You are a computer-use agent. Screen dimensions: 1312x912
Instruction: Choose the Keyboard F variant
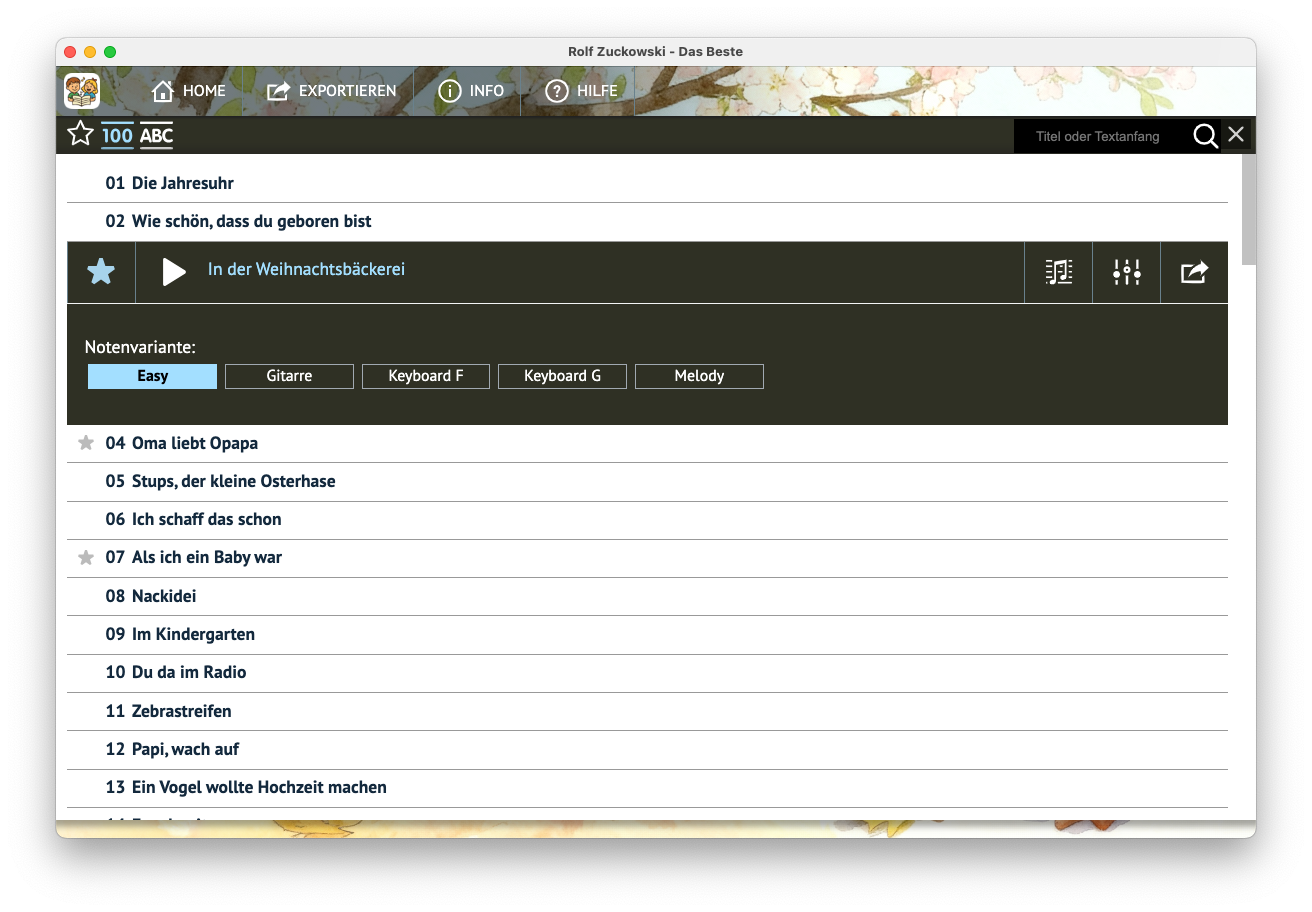tap(426, 376)
